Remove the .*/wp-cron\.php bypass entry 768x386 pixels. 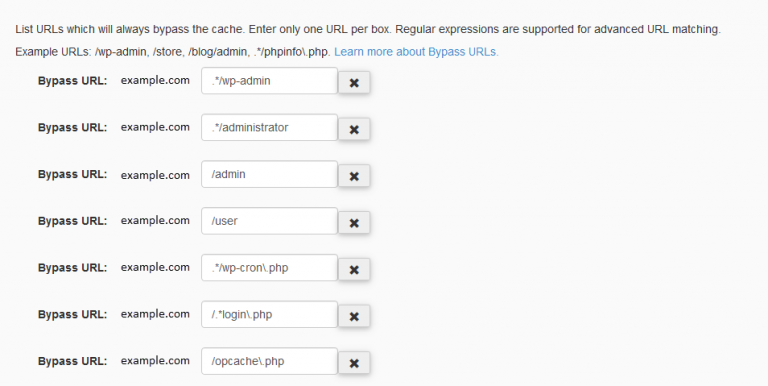pos(354,269)
